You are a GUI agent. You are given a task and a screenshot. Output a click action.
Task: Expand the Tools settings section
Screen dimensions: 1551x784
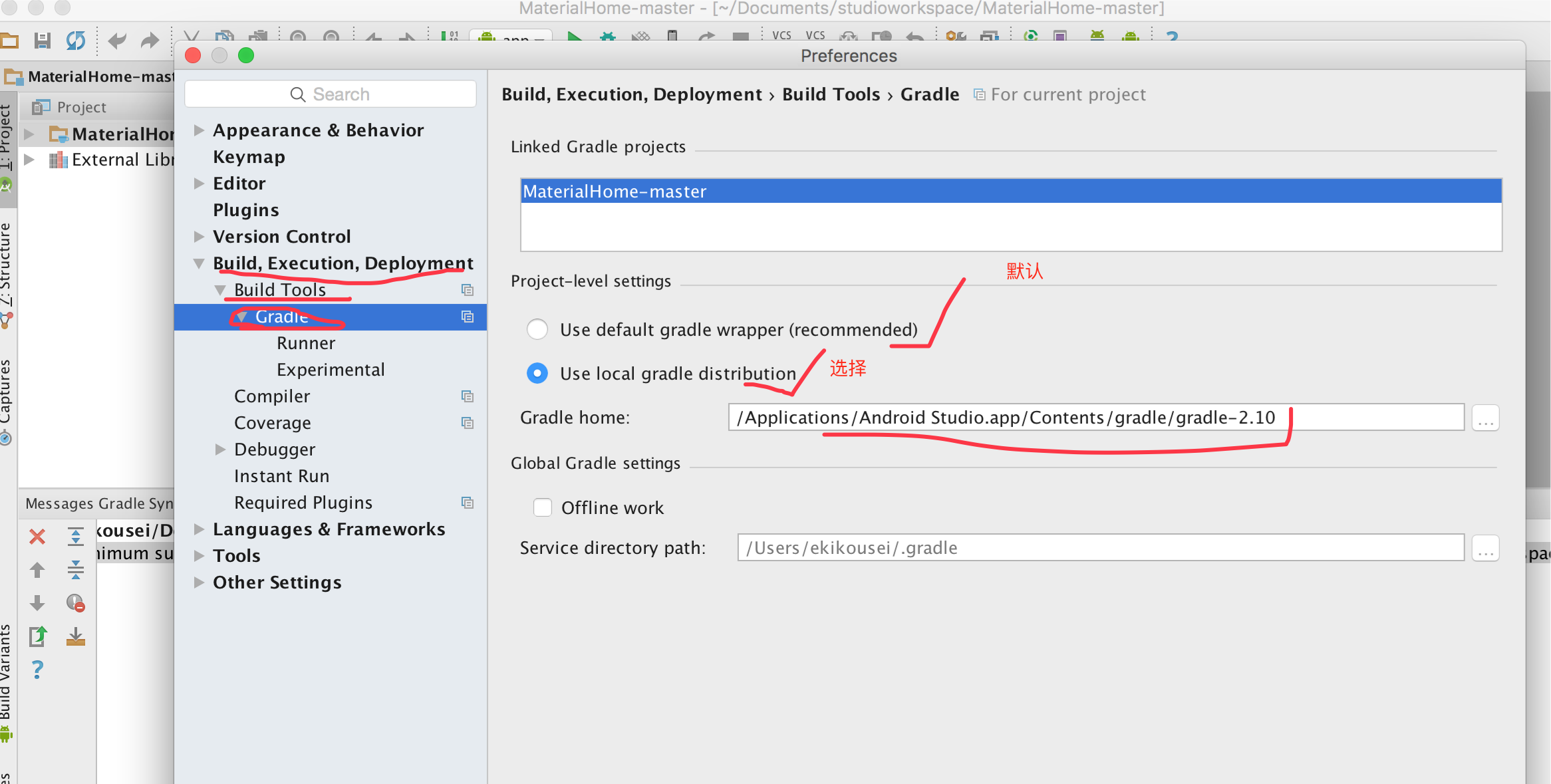(x=198, y=556)
